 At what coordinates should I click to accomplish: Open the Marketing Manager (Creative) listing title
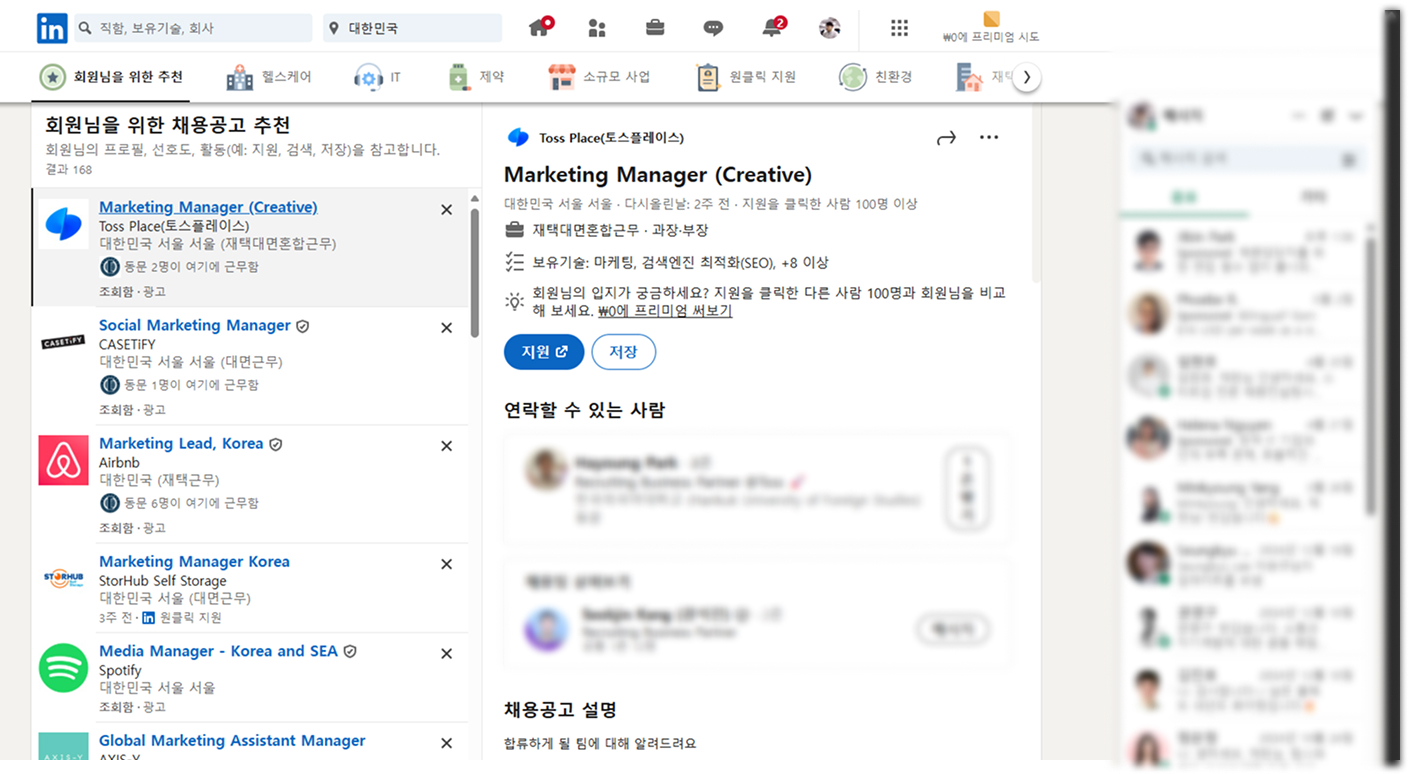pos(208,207)
